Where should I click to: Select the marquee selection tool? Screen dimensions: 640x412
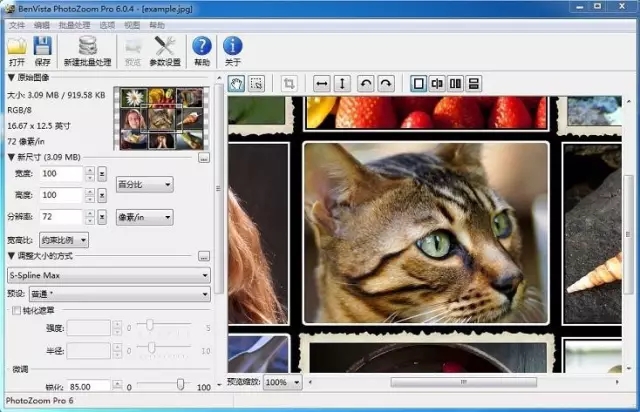(256, 84)
